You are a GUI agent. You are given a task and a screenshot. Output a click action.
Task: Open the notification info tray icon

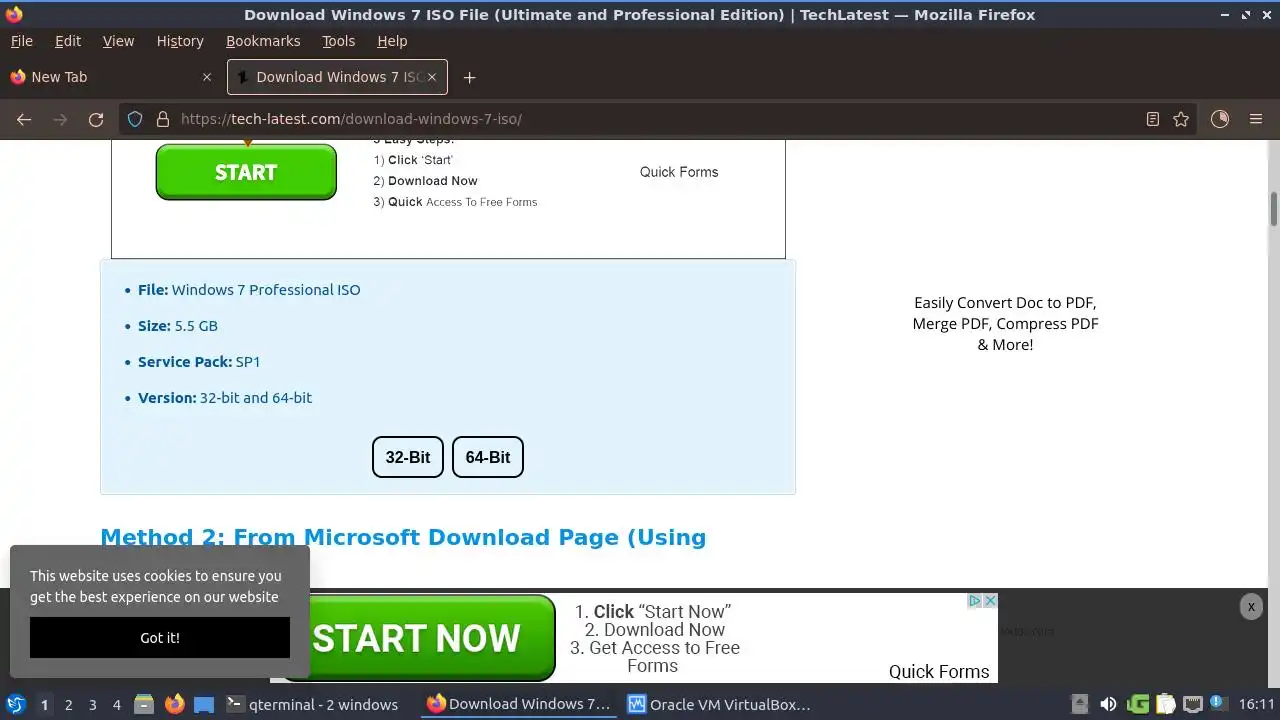pos(1219,704)
